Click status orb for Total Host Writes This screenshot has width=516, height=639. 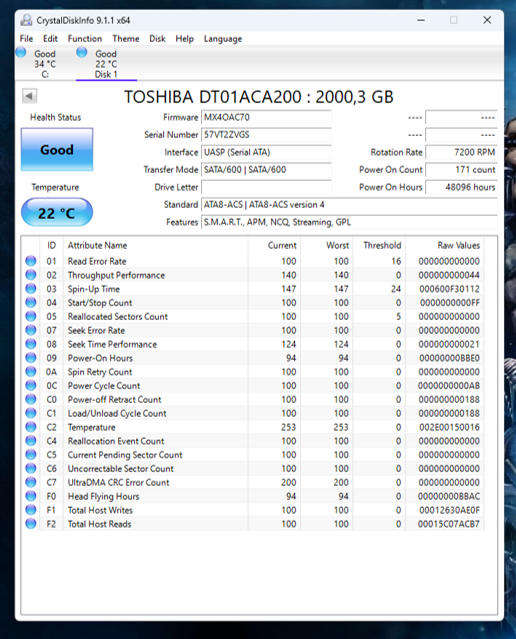pyautogui.click(x=31, y=510)
